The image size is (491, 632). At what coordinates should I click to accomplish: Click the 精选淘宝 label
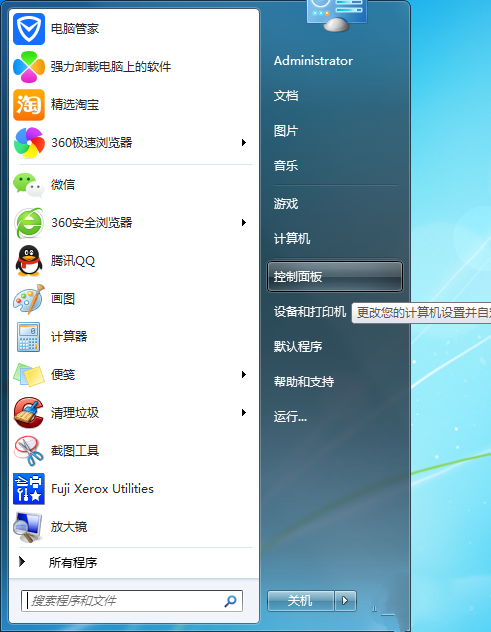click(75, 105)
